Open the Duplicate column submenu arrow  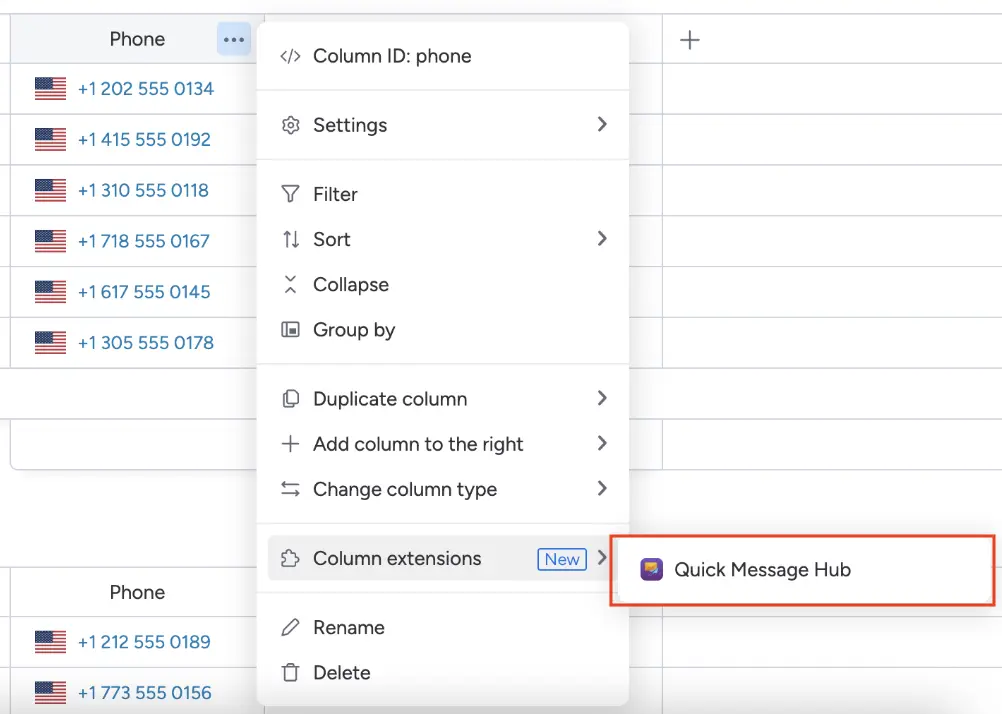point(602,398)
